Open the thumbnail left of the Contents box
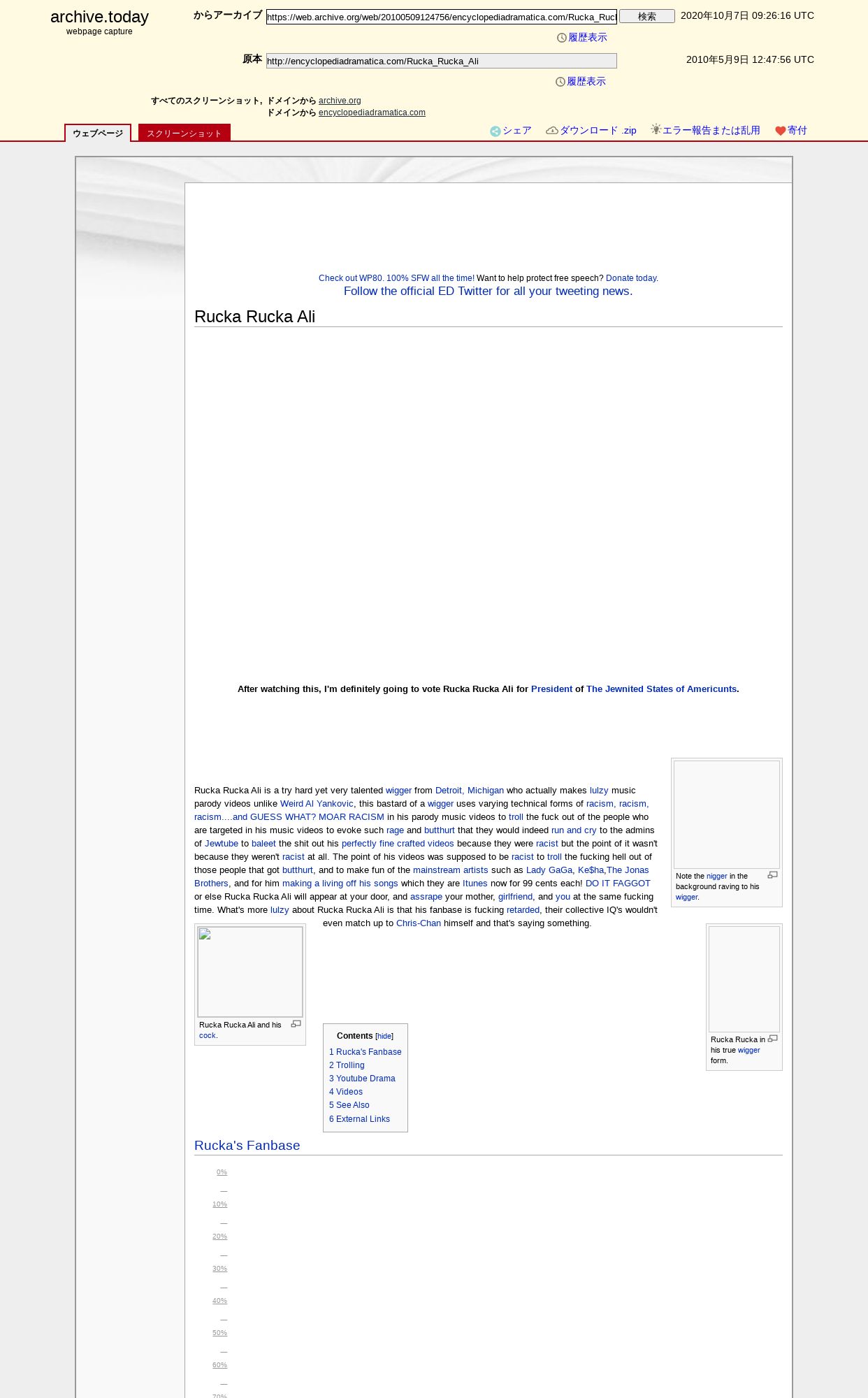The image size is (868, 1398). (x=250, y=972)
